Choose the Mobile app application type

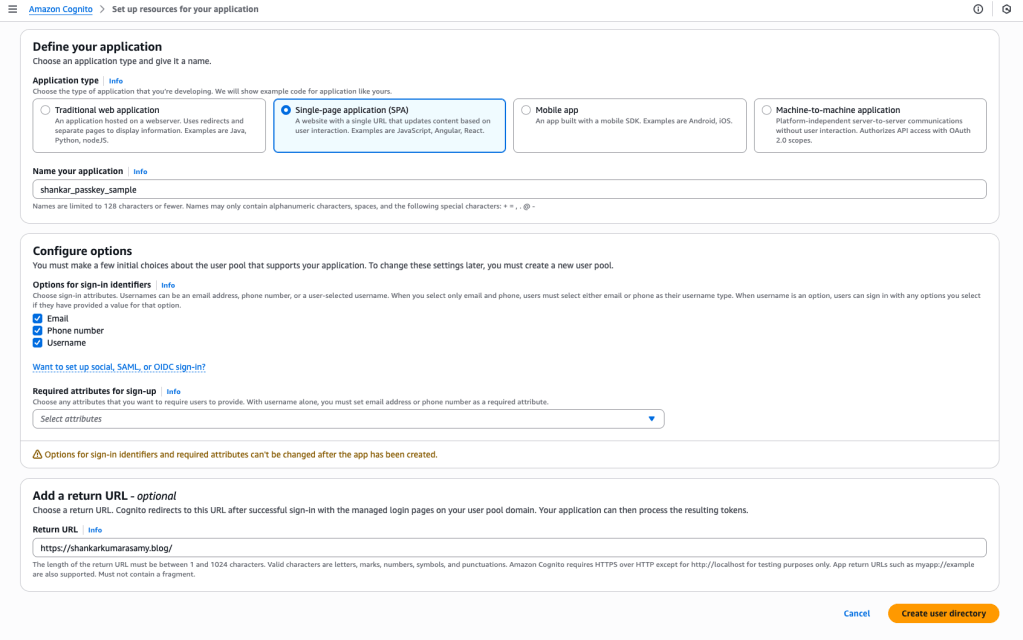tap(526, 110)
